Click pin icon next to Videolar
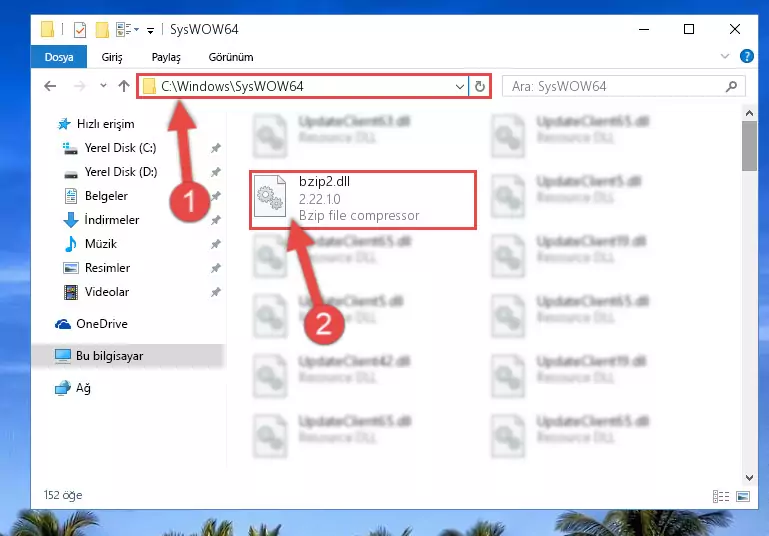Viewport: 769px width, 536px height. click(x=216, y=292)
